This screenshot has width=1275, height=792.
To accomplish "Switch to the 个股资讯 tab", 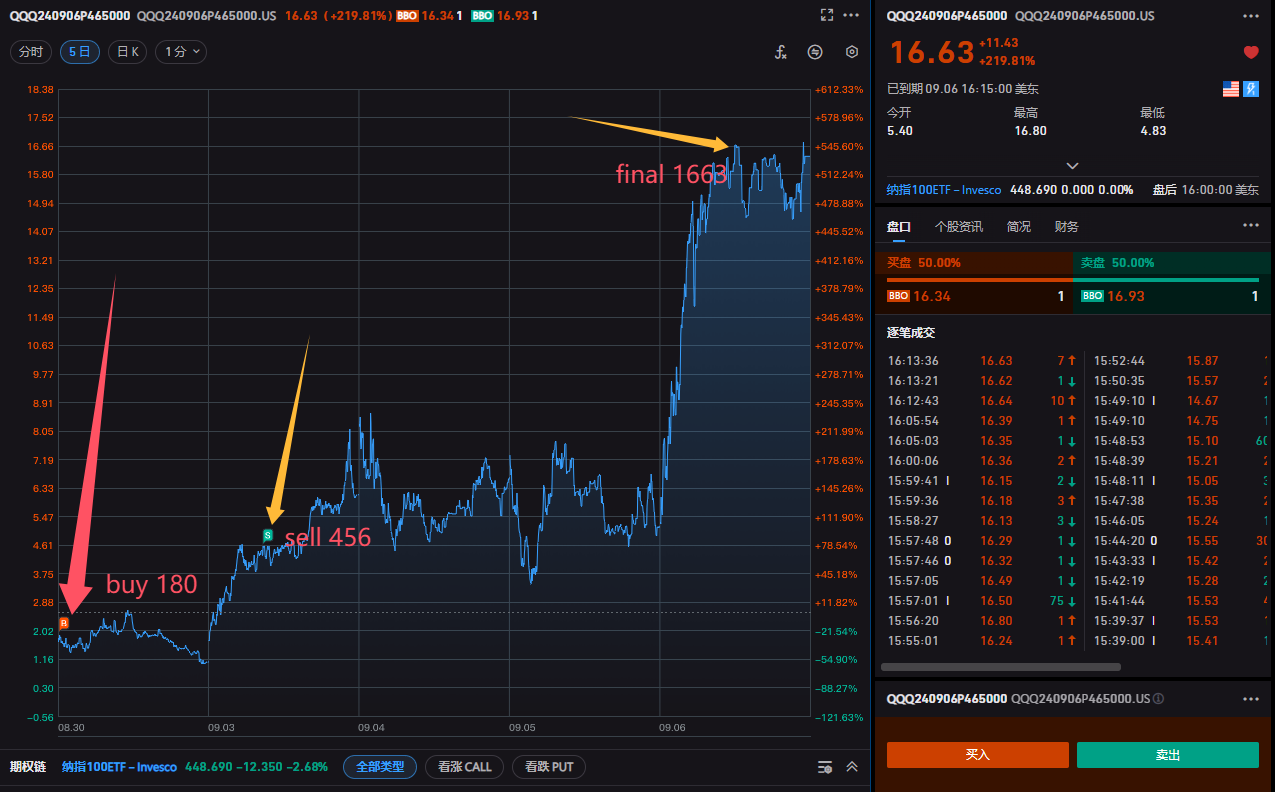I will 958,227.
